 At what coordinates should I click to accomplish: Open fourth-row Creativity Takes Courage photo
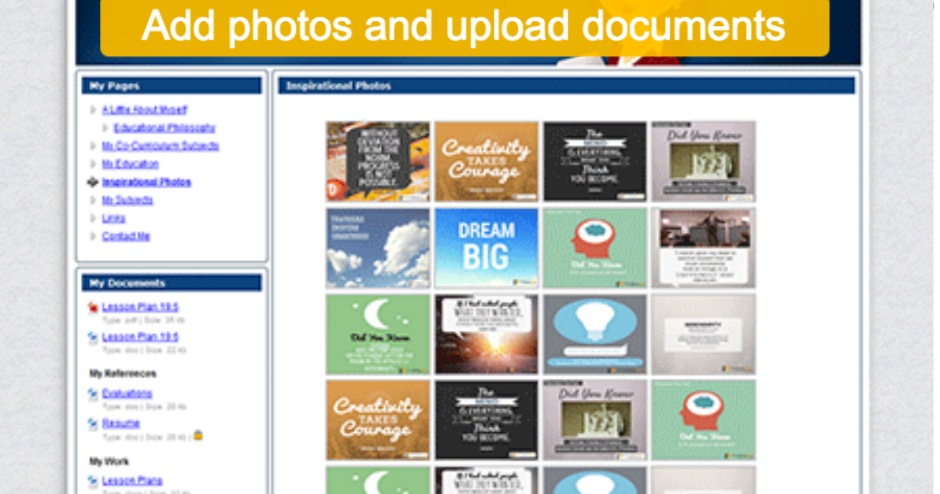click(x=378, y=420)
